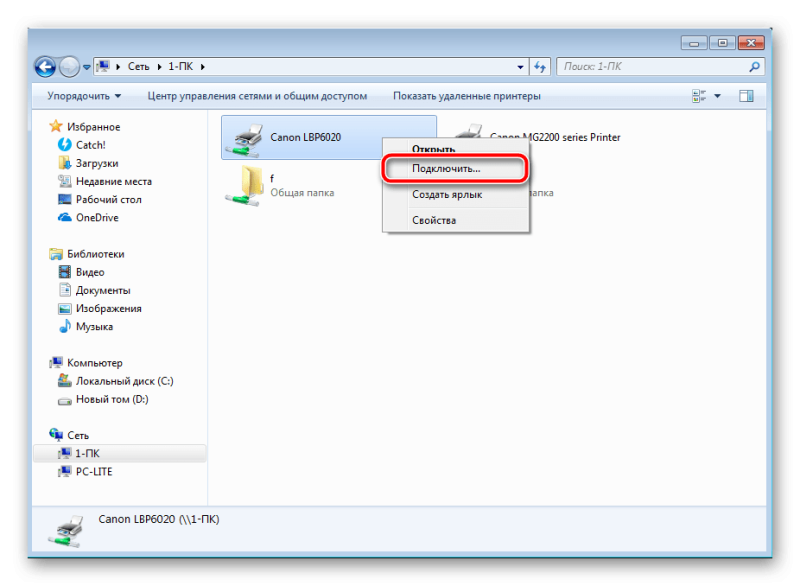Choose Свойства in the context menu
The width and height of the screenshot is (800, 586).
tap(455, 220)
